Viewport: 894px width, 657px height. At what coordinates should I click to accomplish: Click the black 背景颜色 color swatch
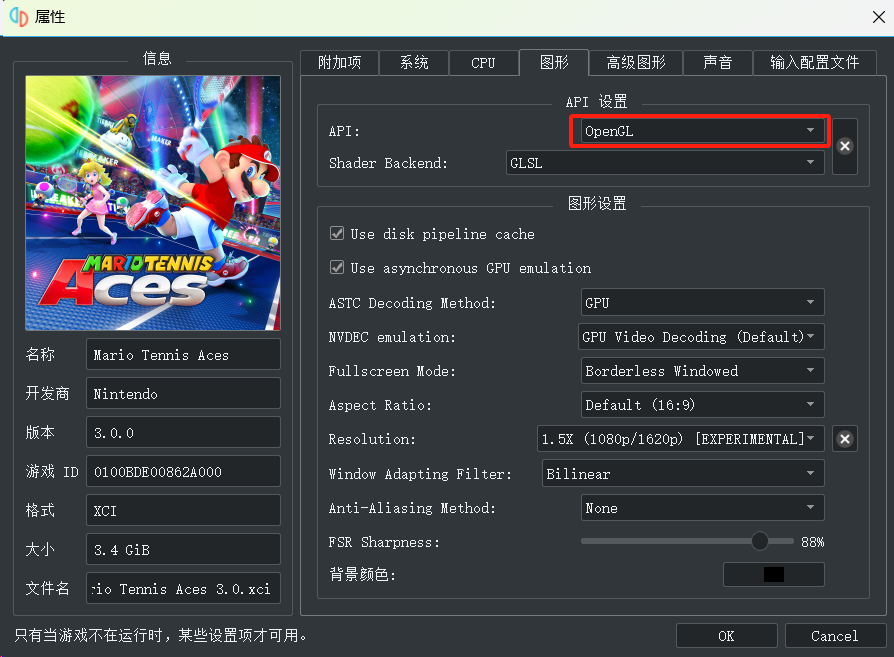point(773,575)
